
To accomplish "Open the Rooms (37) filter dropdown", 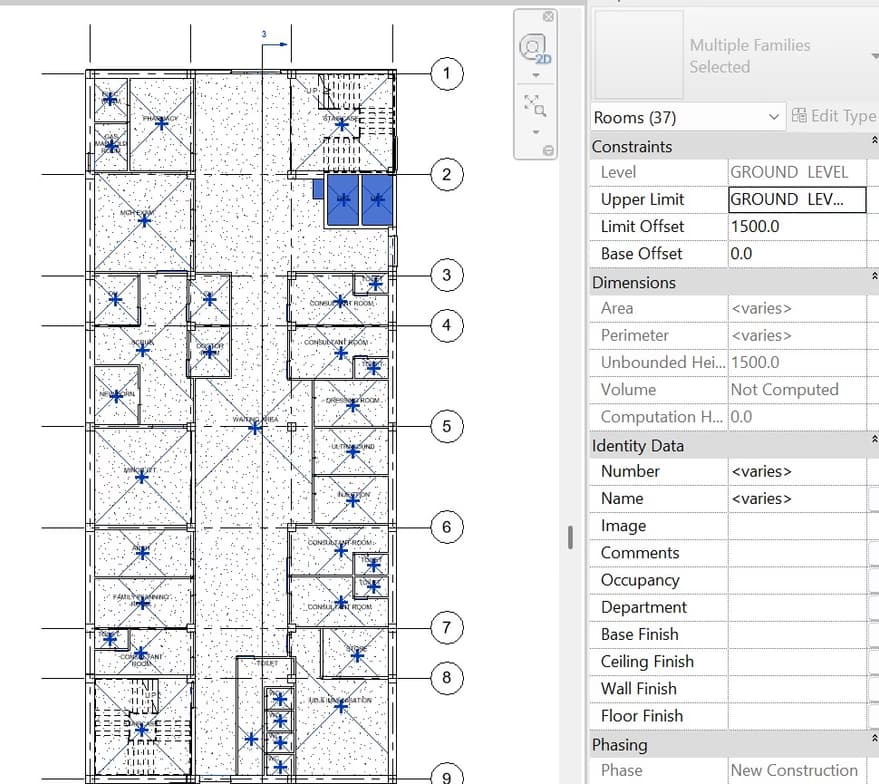I will (687, 117).
